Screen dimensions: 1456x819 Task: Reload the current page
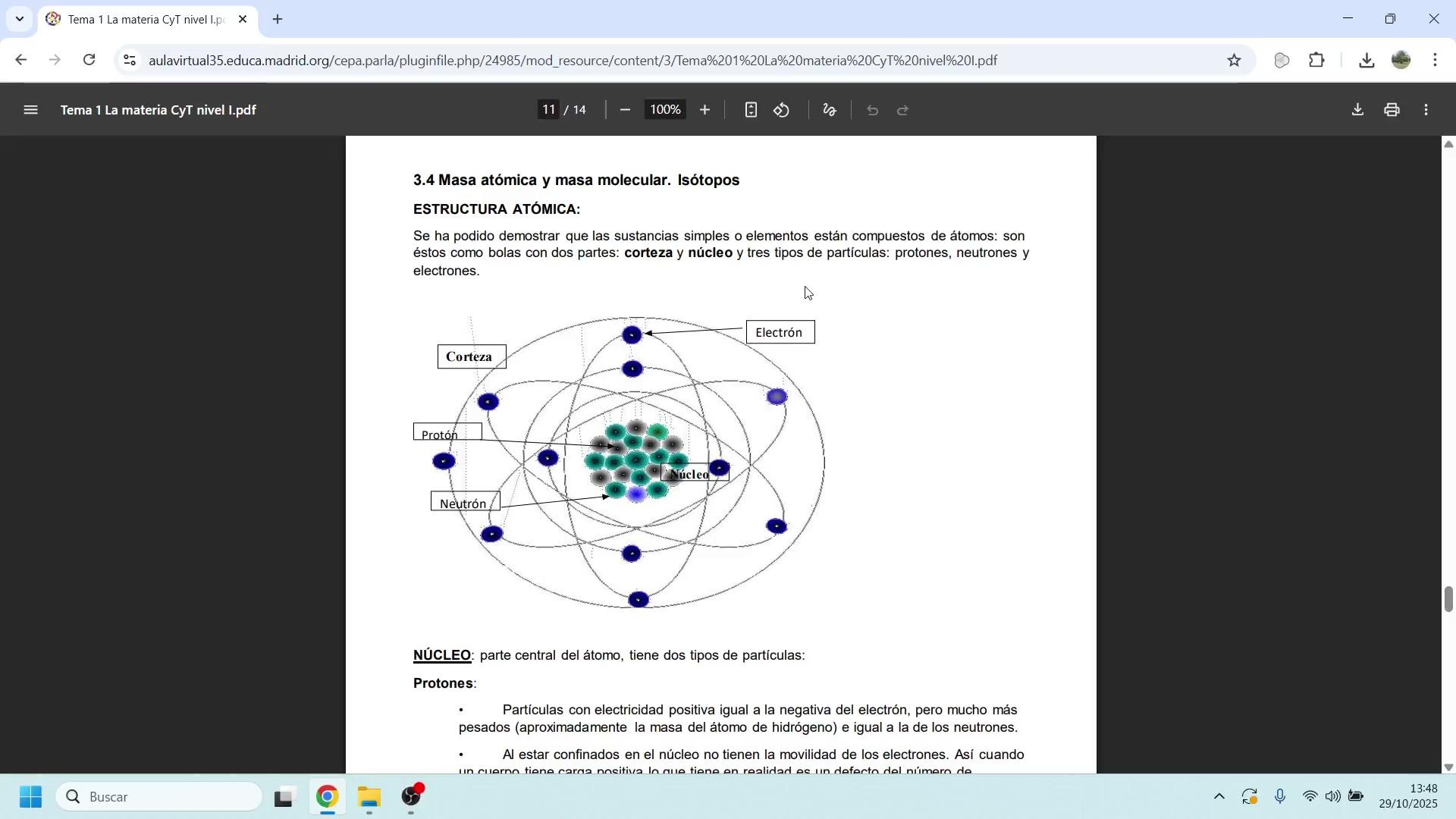click(x=89, y=61)
